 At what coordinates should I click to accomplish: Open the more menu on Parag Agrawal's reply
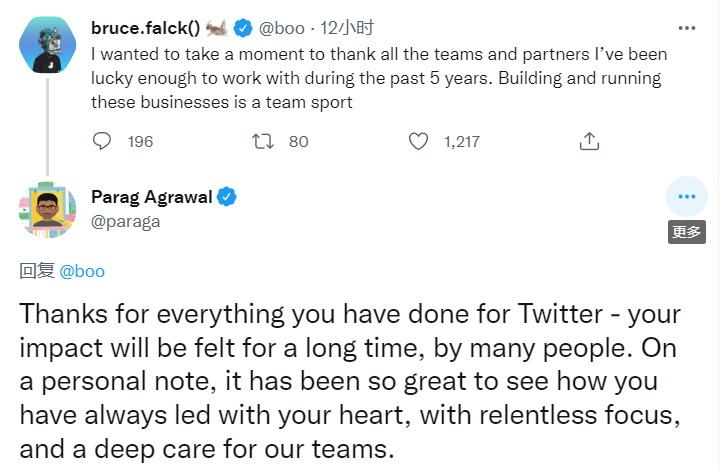[686, 197]
